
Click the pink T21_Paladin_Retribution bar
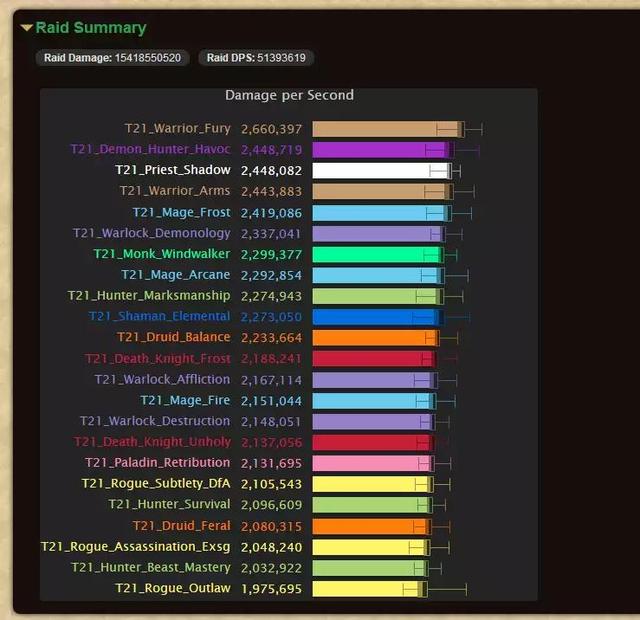(x=371, y=463)
